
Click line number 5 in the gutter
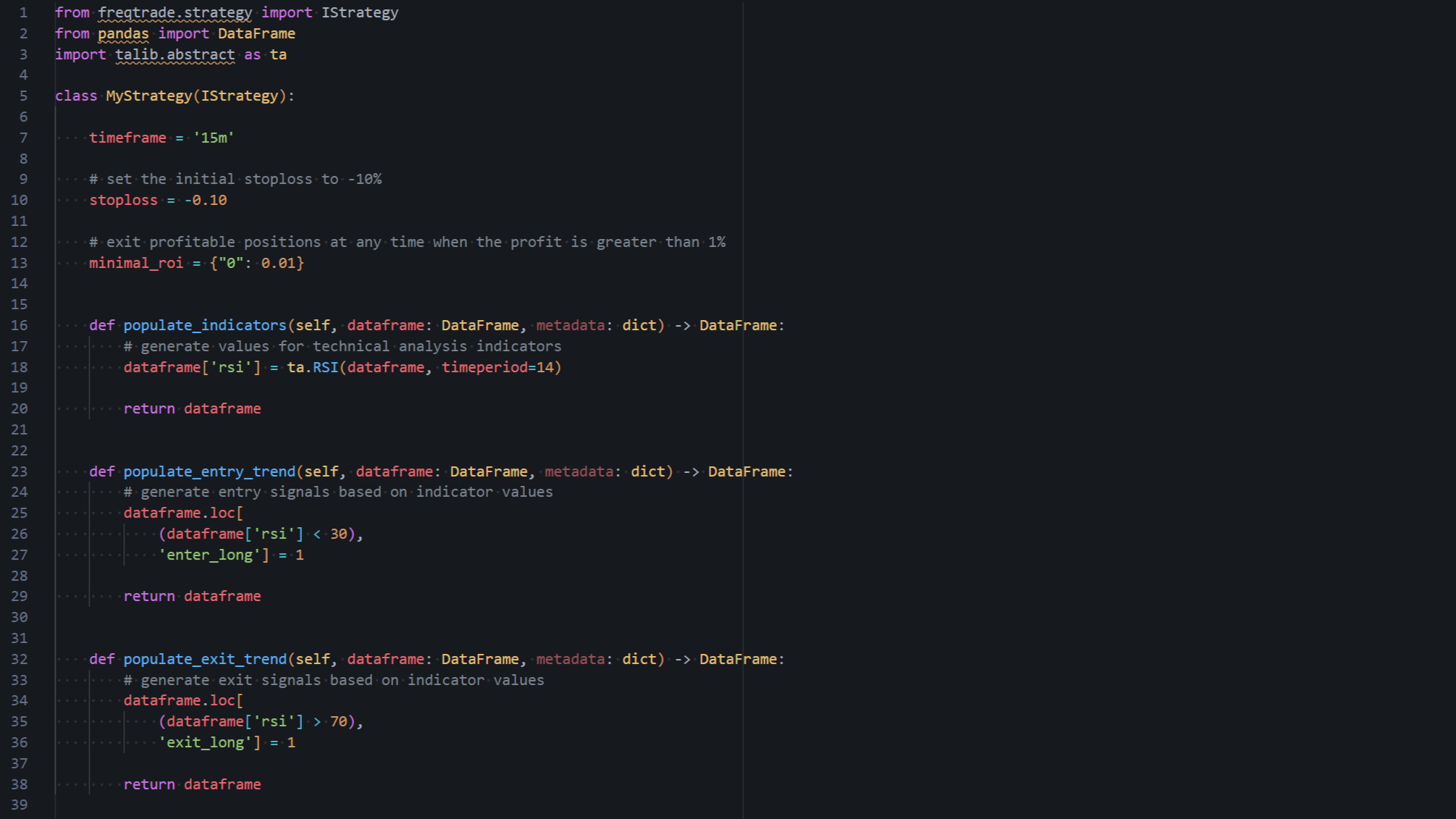(24, 96)
